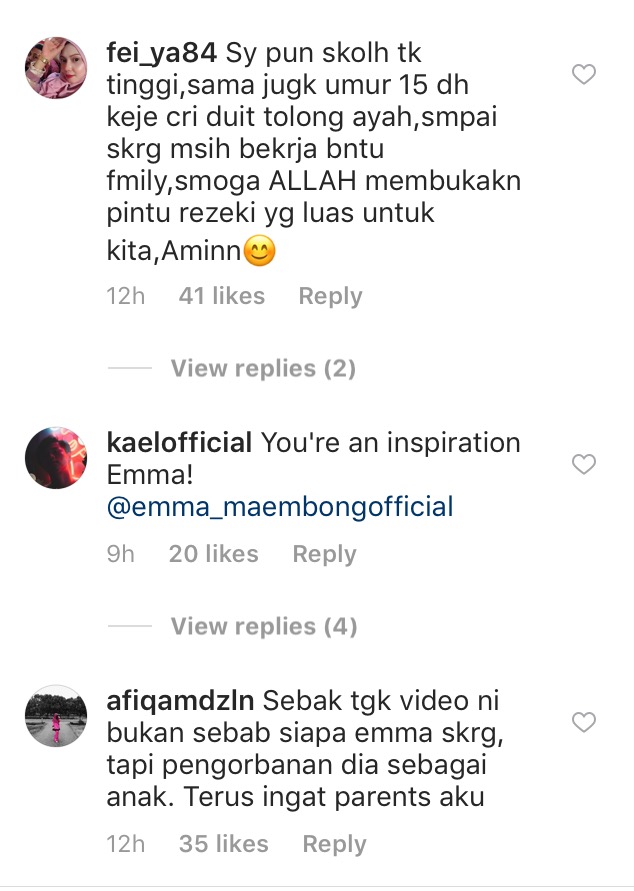Viewport: 634px width, 891px height.
Task: Tap the 9h timestamp on kaelofficial's comment
Action: pyautogui.click(x=121, y=554)
